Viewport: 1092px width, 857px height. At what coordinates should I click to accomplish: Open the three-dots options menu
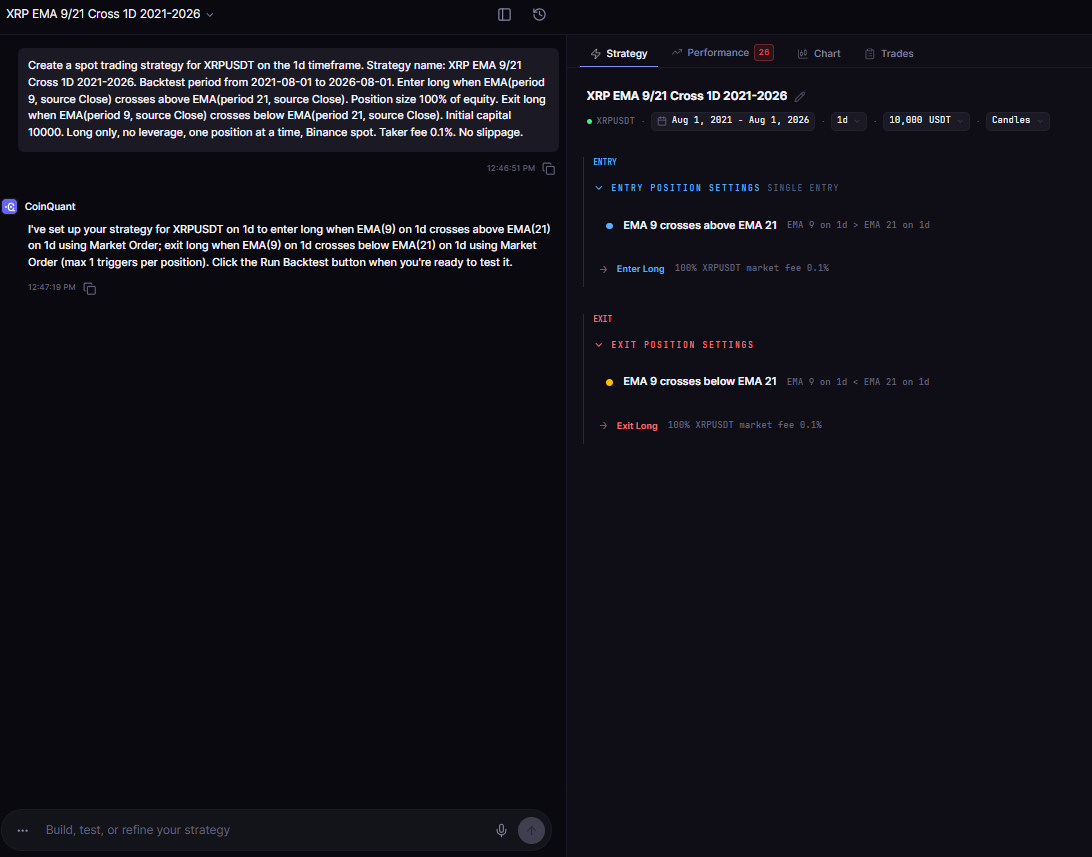pyautogui.click(x=23, y=830)
